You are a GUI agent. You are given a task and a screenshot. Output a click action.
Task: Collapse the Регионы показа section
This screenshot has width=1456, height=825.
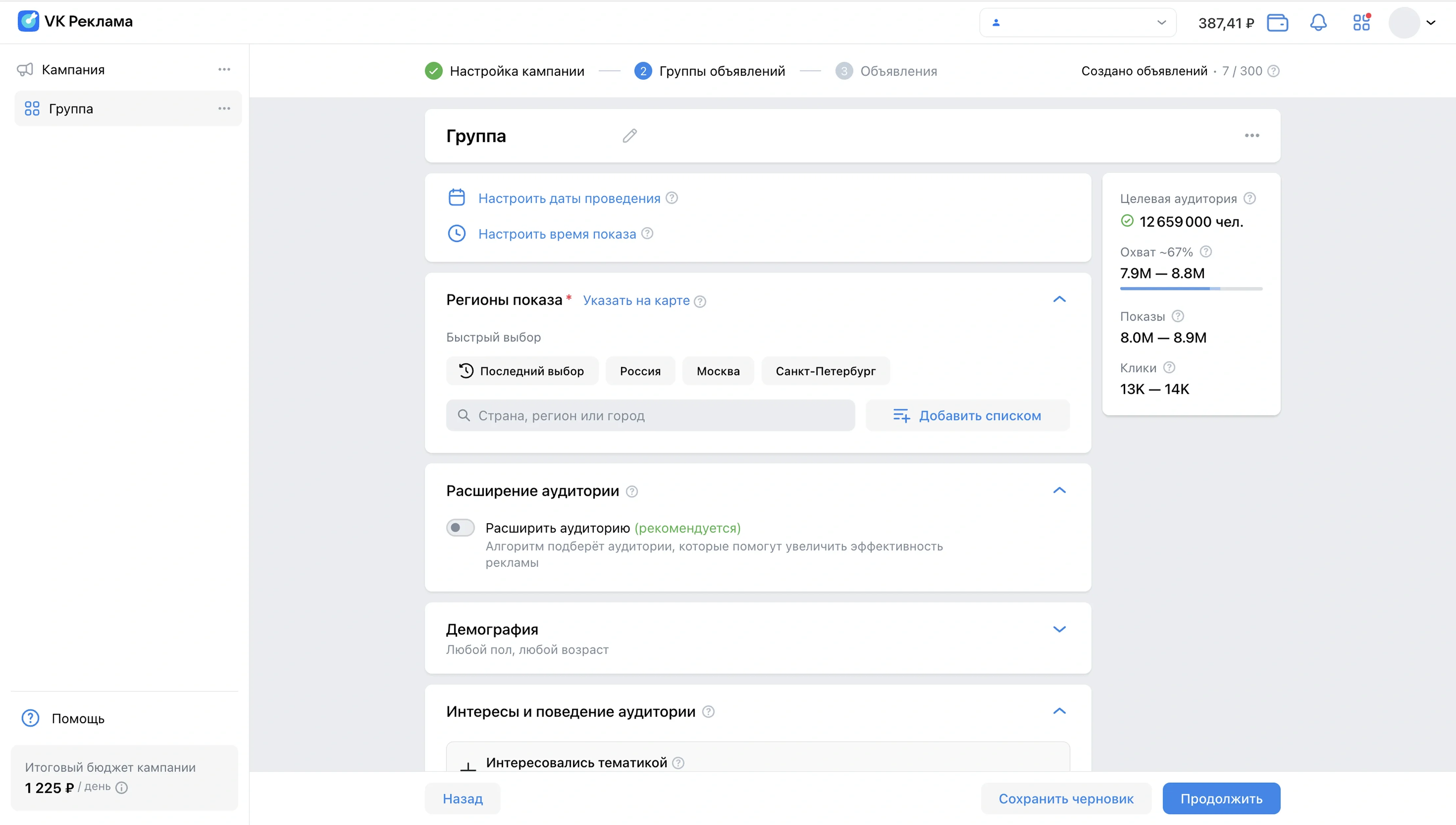click(1059, 299)
